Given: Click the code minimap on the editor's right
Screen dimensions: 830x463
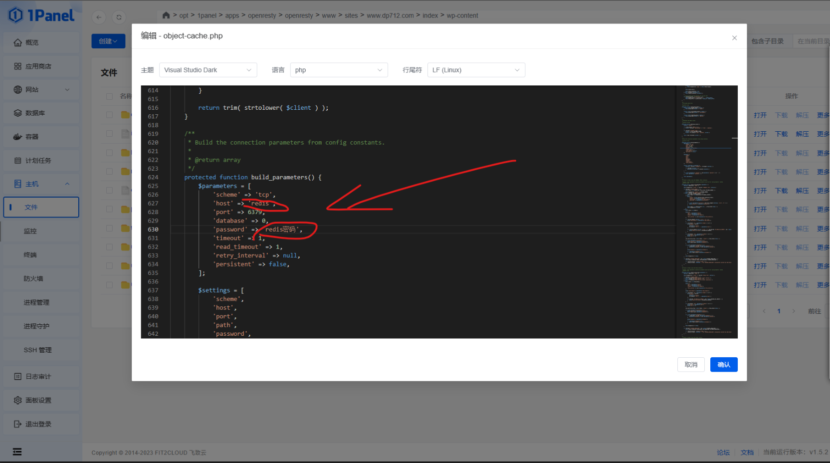Looking at the screenshot, I should pos(710,200).
